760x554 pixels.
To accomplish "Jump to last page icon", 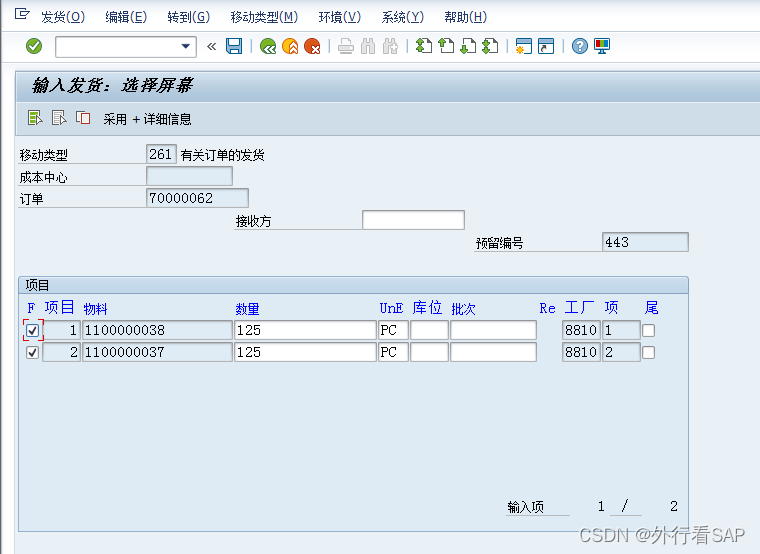I will click(491, 47).
